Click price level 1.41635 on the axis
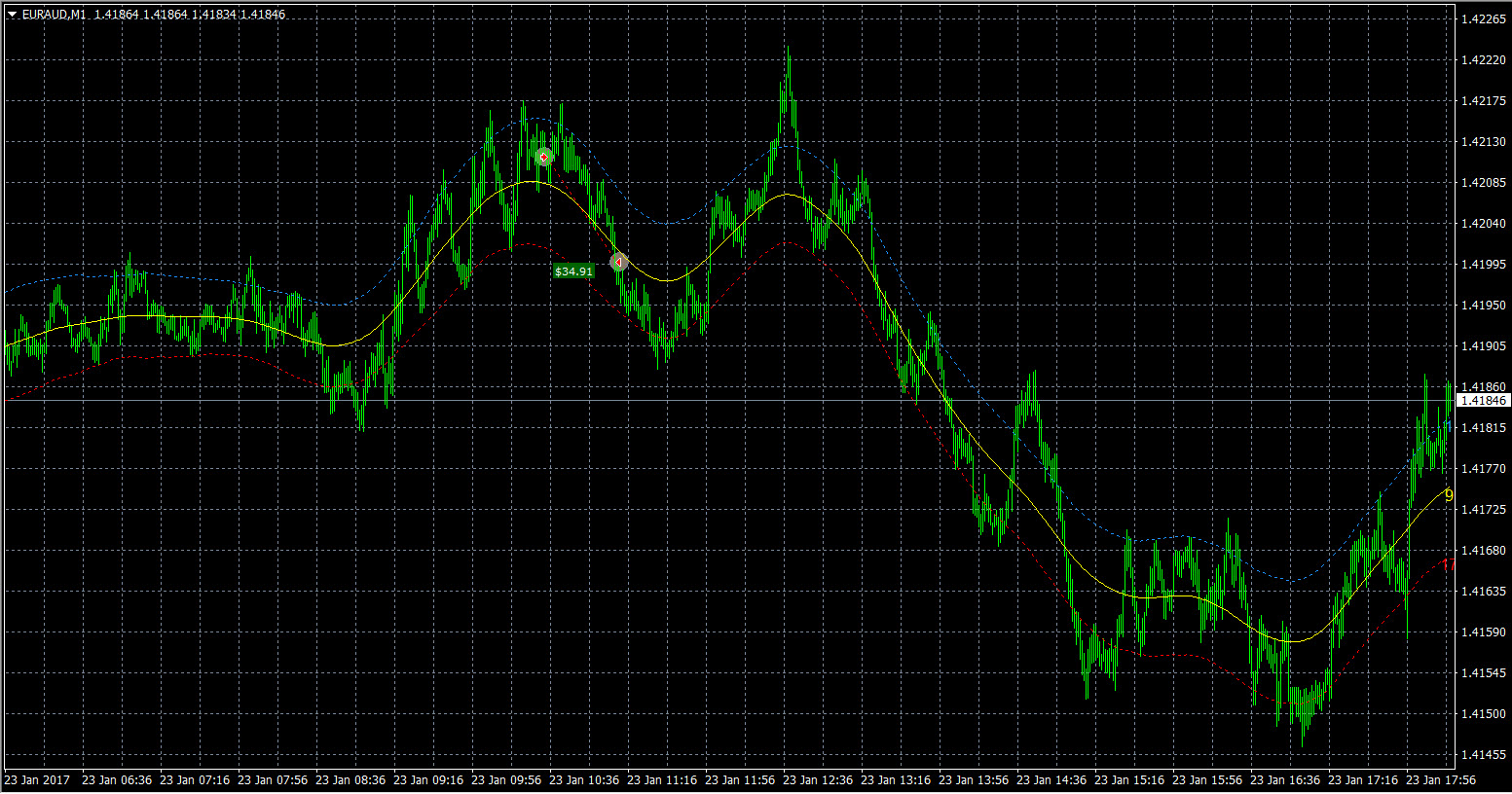Viewport: 1512px width, 794px height. point(1485,592)
